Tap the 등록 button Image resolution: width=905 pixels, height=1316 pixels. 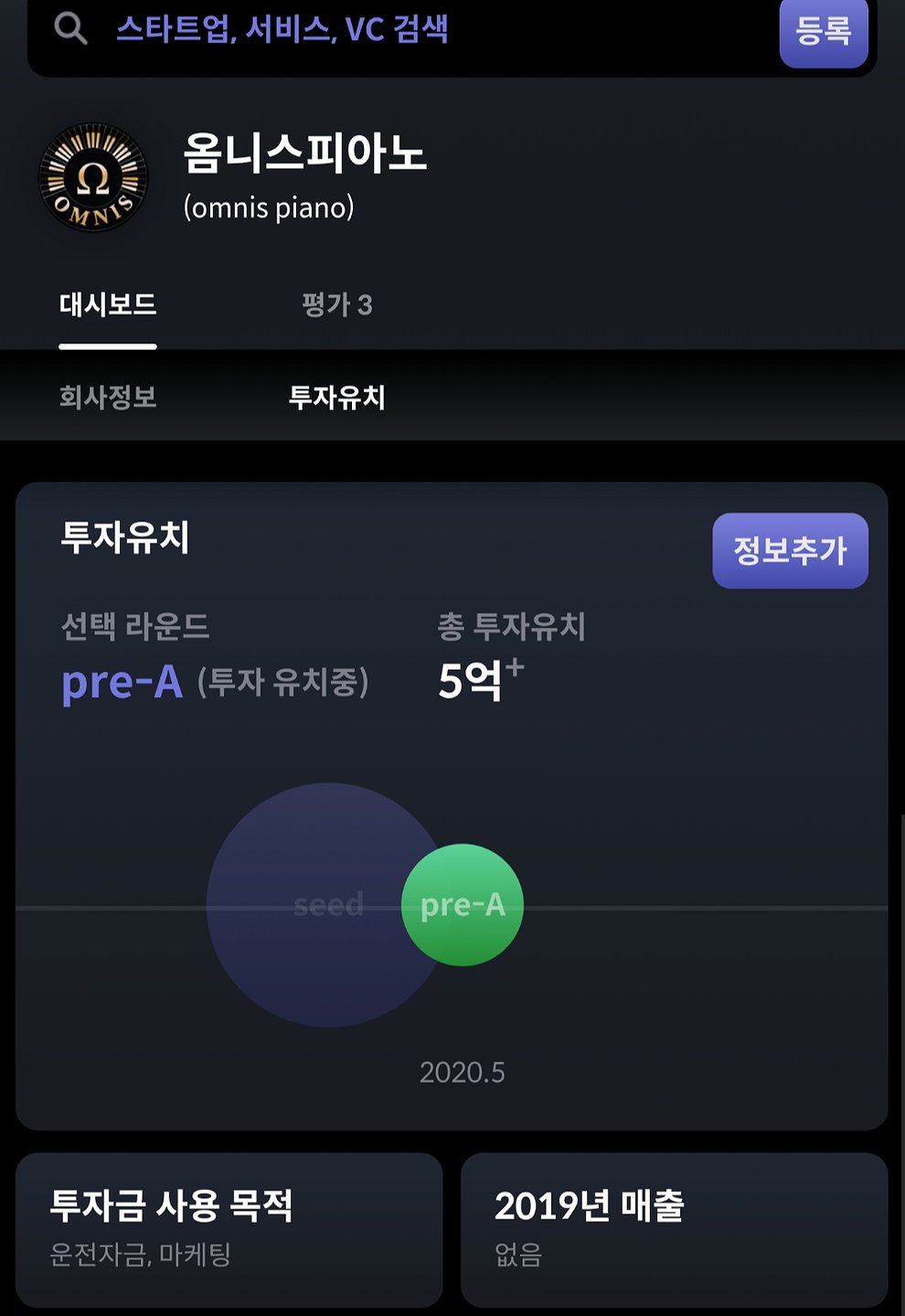[x=824, y=30]
